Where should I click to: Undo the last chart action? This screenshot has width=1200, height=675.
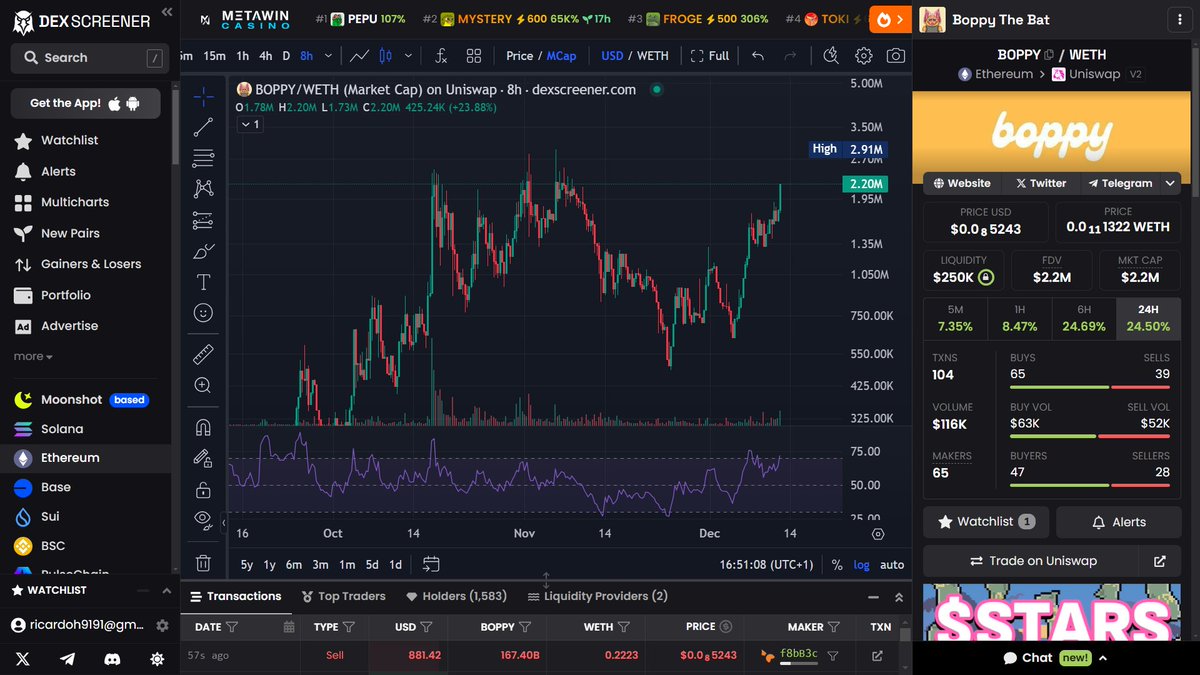click(758, 56)
